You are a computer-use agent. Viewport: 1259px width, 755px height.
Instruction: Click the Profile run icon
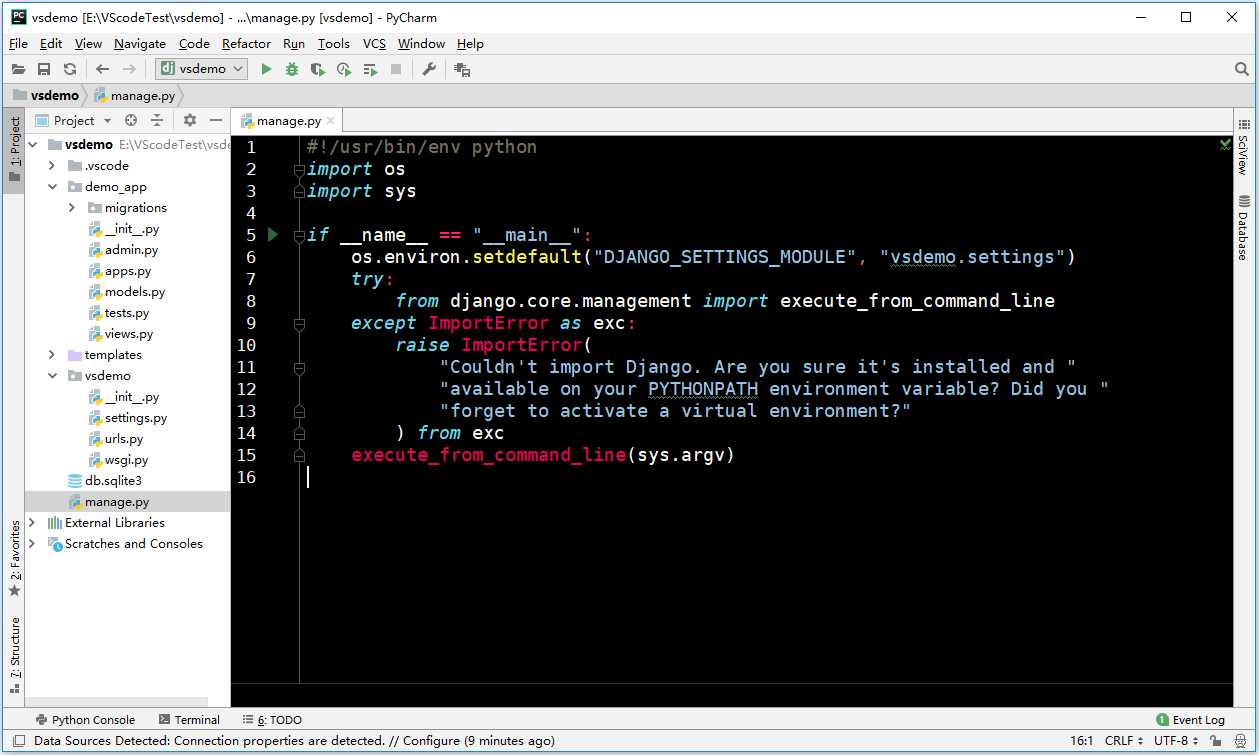(344, 69)
